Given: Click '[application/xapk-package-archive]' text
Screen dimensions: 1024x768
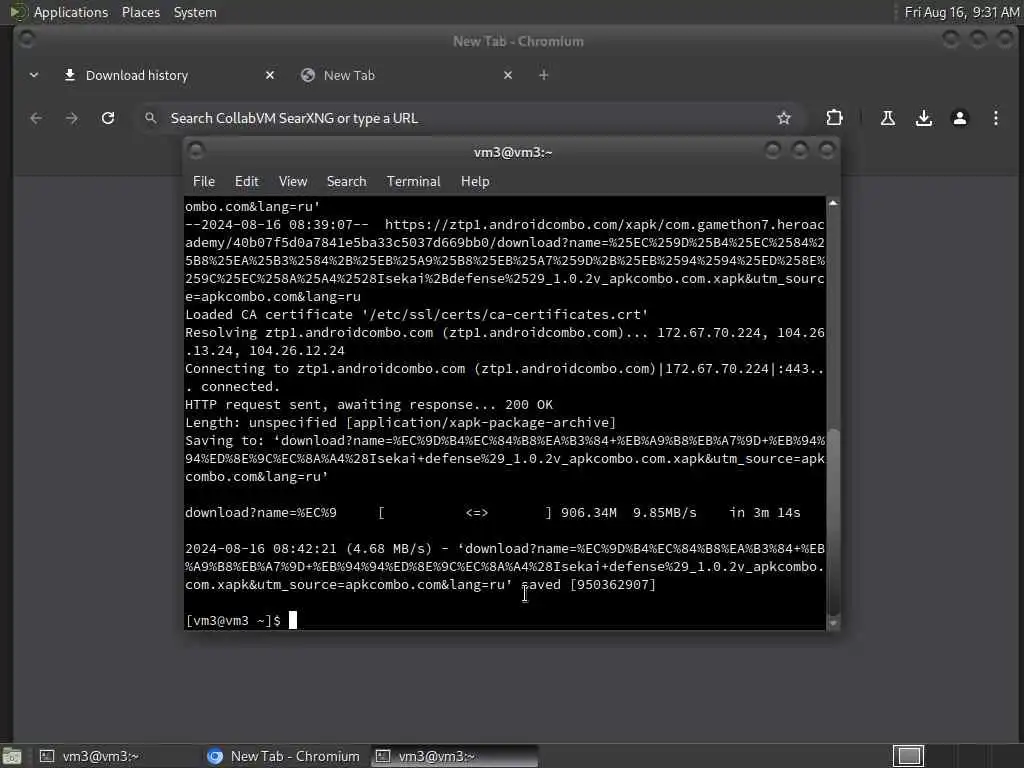Looking at the screenshot, I should 481,423.
